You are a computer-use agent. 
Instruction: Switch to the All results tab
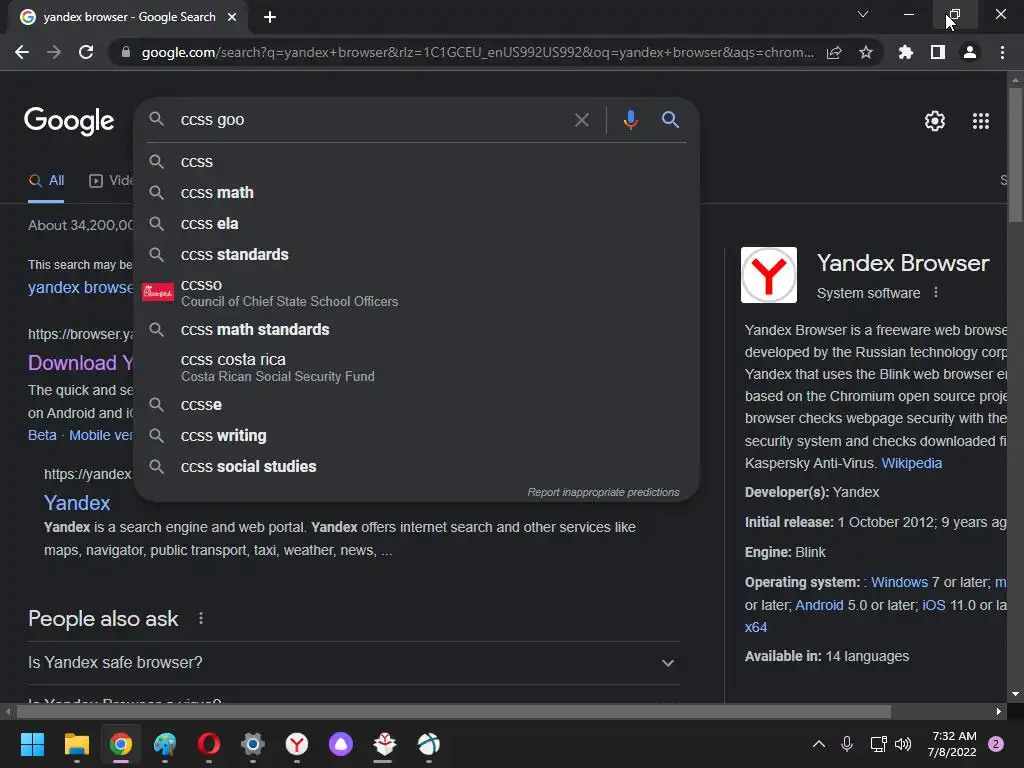pos(46,181)
